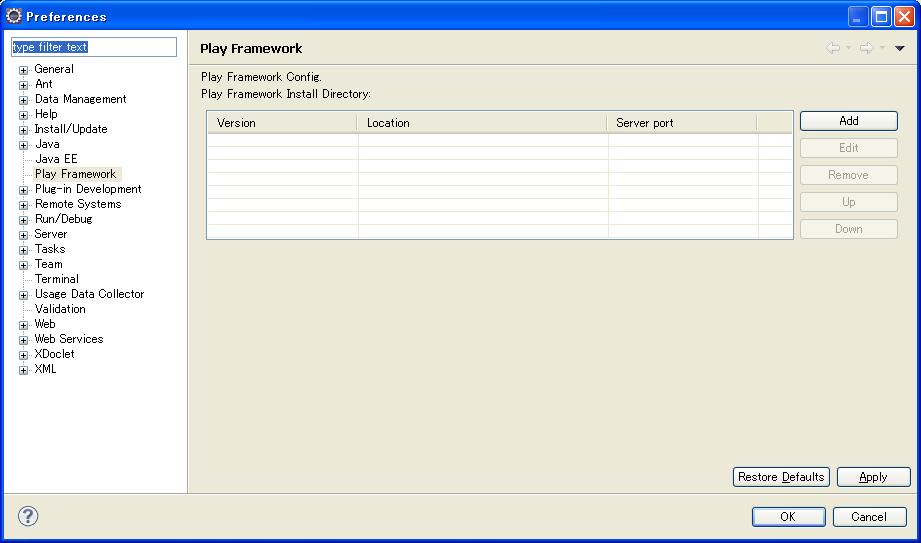Click the Server port column header
921x543 pixels.
point(682,123)
